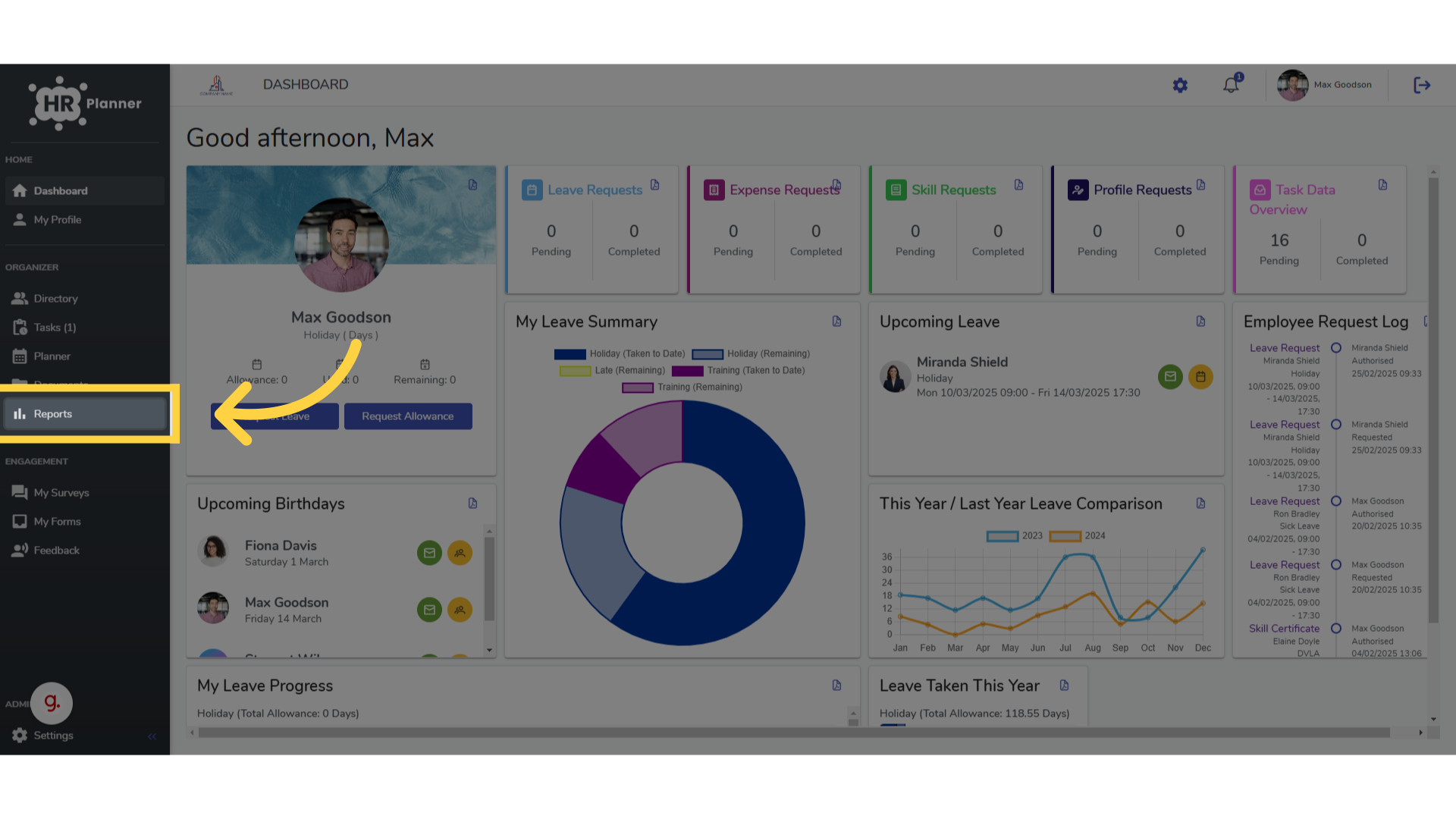Email Max Goodson in Upcoming Birthdays
The width and height of the screenshot is (1456, 819).
(429, 610)
